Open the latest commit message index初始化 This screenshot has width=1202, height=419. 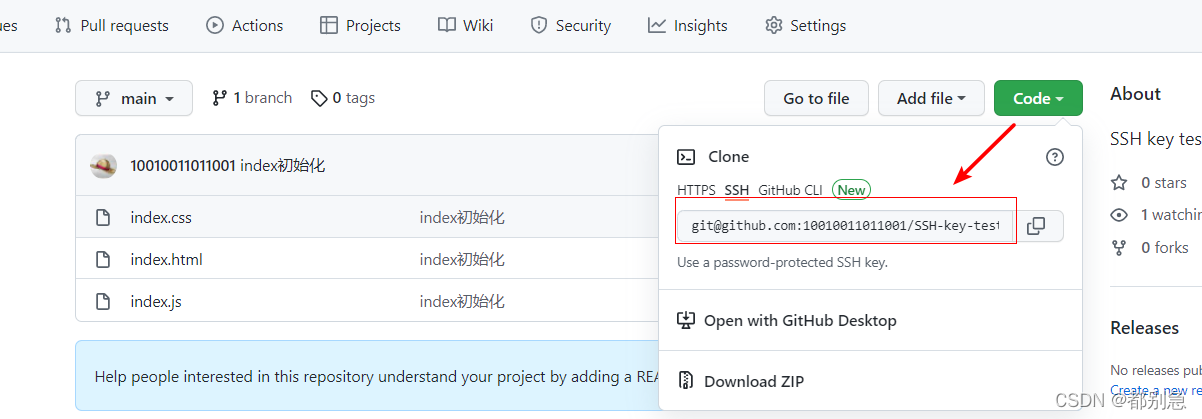(283, 166)
